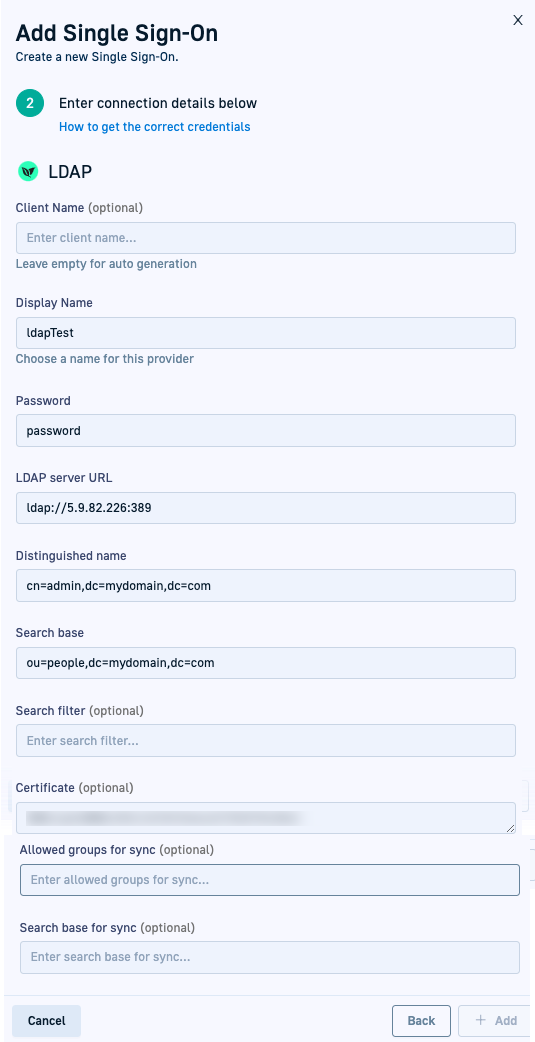The image size is (535, 1042).
Task: Click the LDAP server URL field
Action: tap(266, 508)
